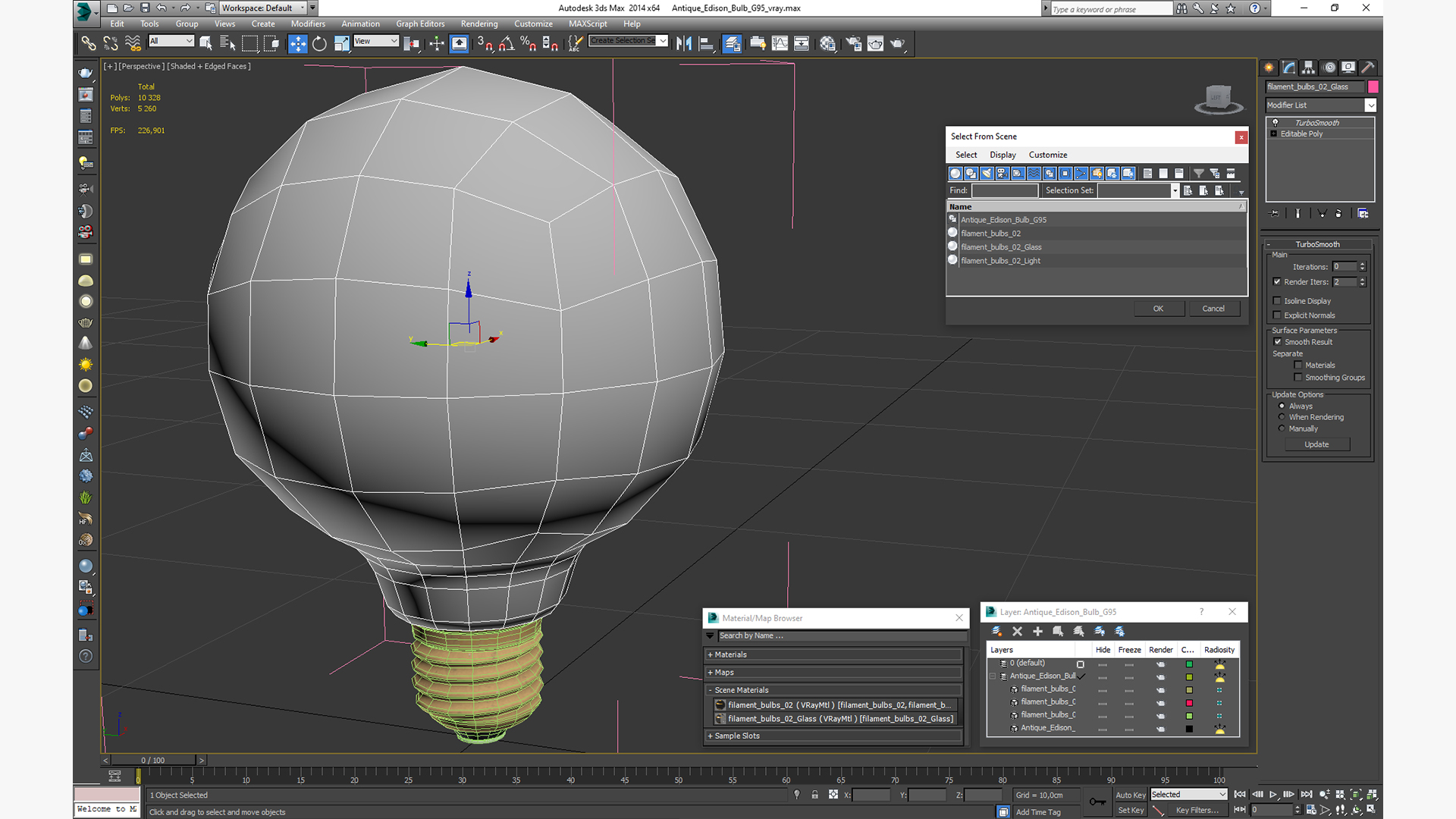Click the Set Key button
Screen dimensions: 1456x819
pos(1130,810)
